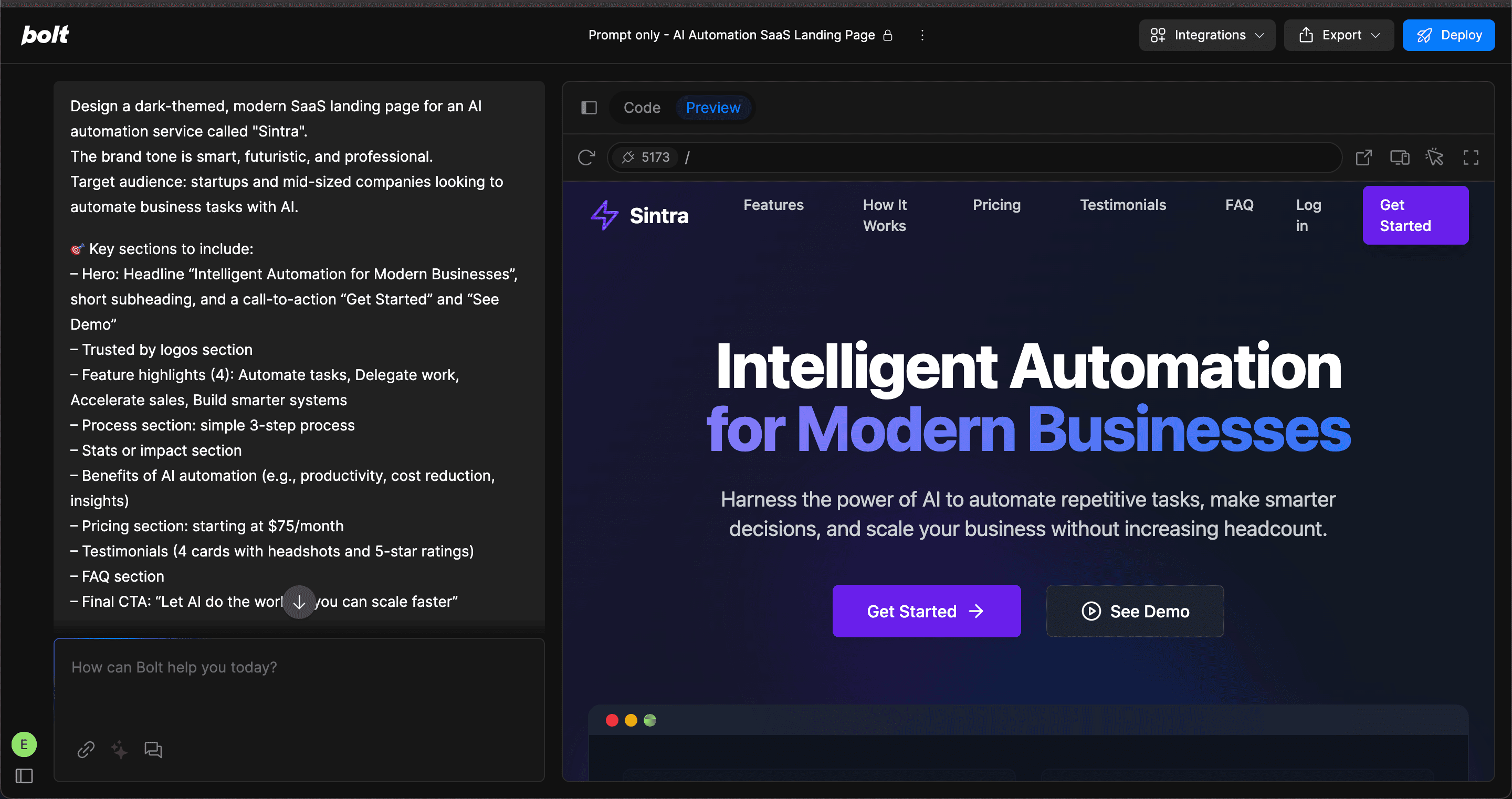Toggle the workbench left panel icon

click(x=589, y=108)
